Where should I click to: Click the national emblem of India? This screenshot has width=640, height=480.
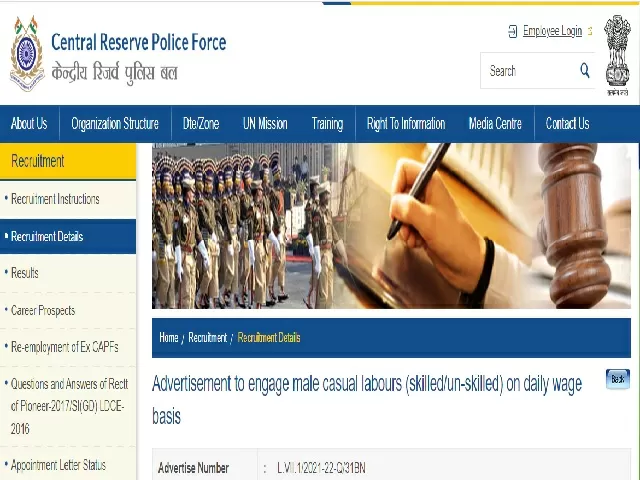617,55
